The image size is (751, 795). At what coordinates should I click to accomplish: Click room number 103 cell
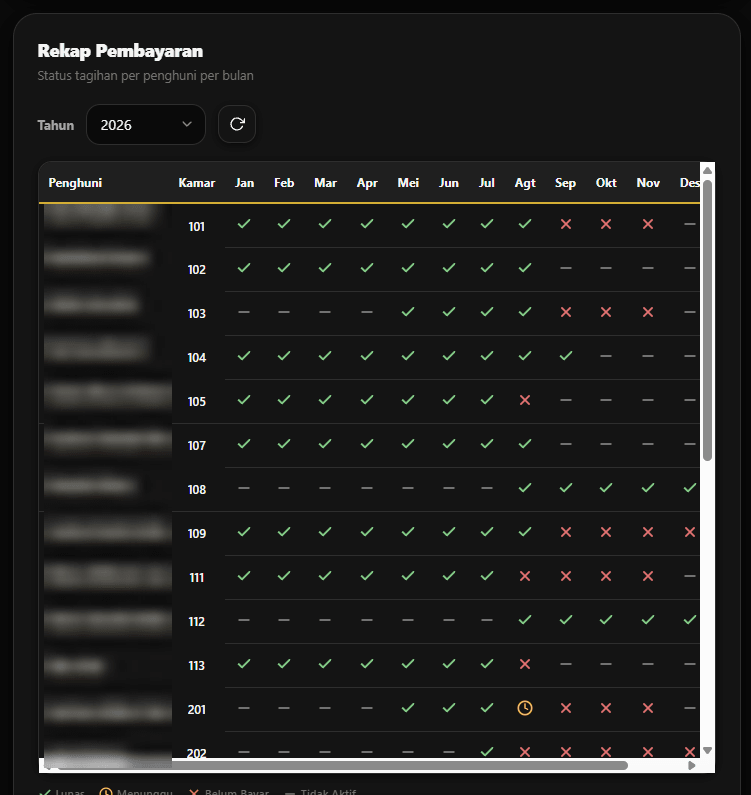point(197,314)
